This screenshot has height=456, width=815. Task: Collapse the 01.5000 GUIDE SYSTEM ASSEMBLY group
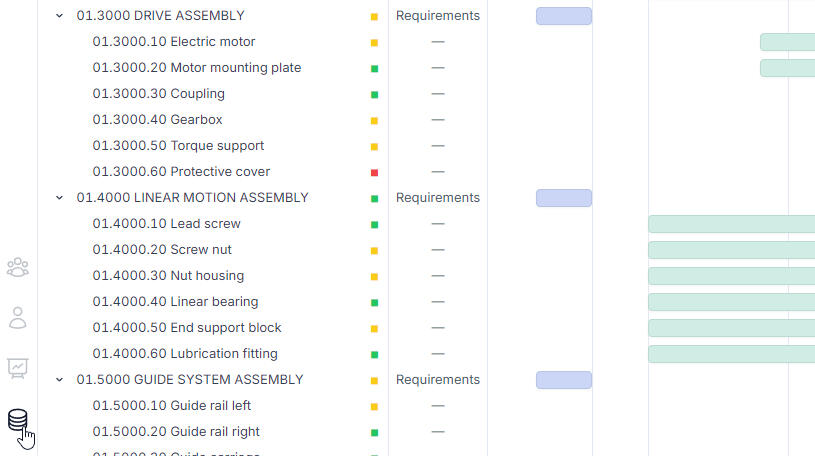(59, 380)
